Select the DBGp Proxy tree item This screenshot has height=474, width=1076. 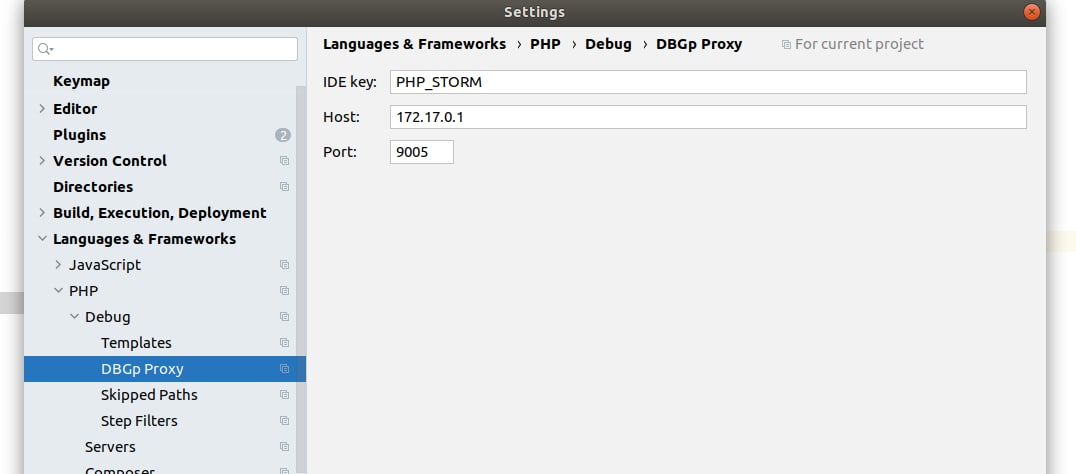coord(165,369)
